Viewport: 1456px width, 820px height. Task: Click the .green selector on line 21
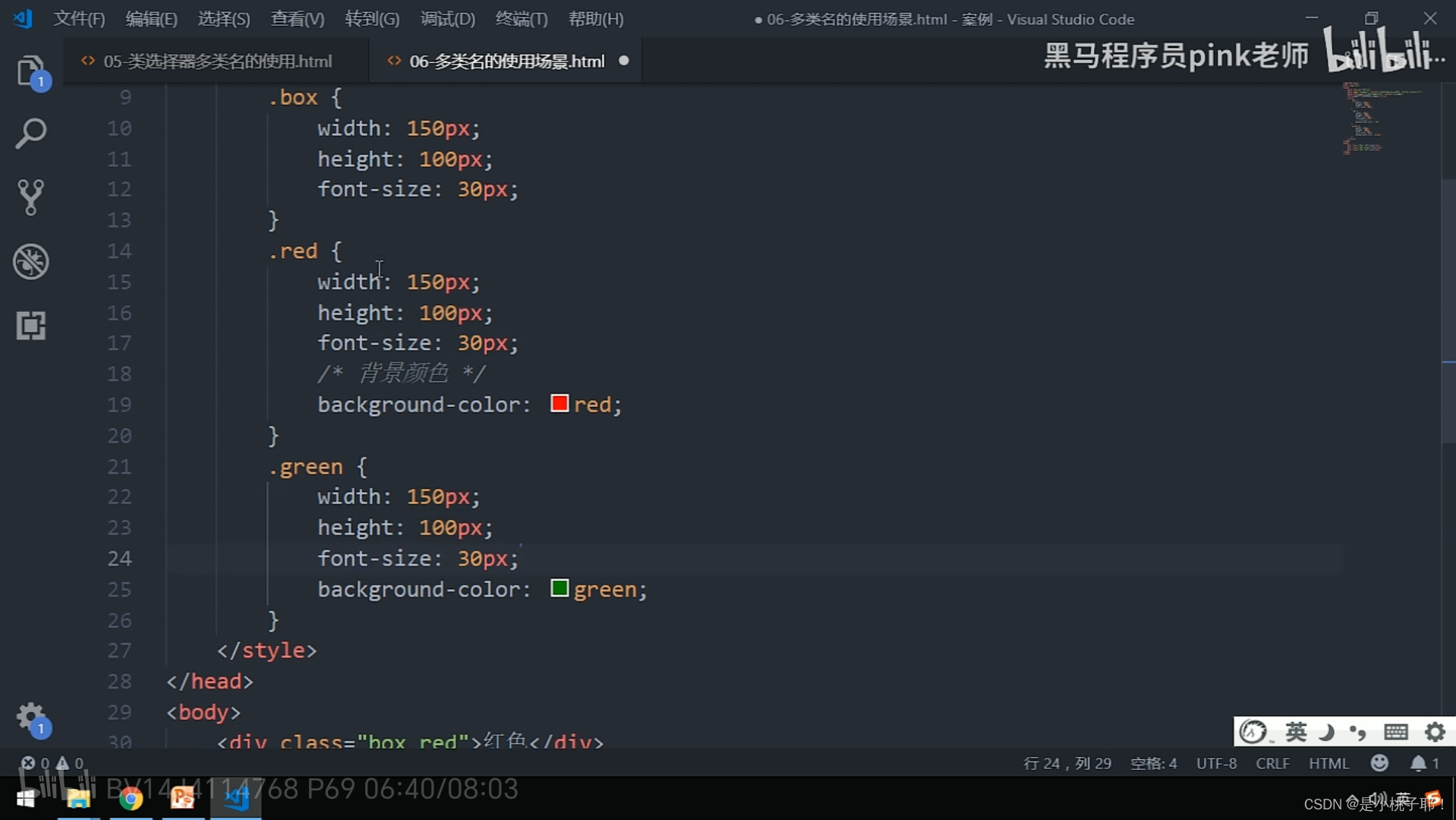coord(305,467)
